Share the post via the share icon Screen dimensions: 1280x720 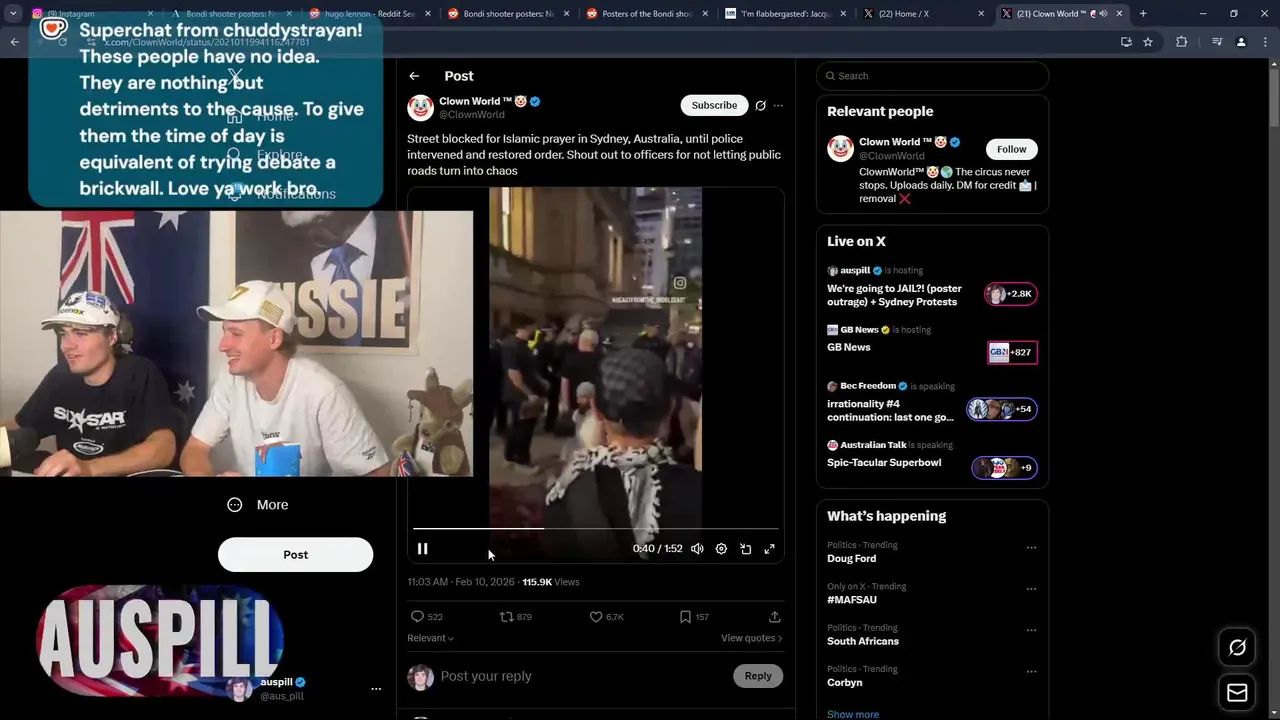[x=774, y=617]
